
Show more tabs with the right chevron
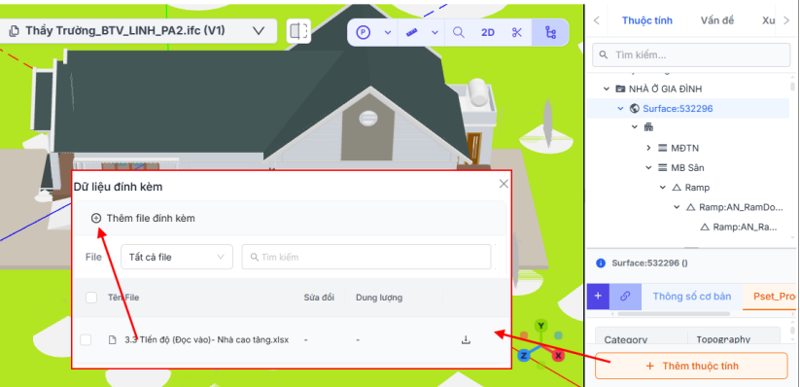(x=786, y=20)
